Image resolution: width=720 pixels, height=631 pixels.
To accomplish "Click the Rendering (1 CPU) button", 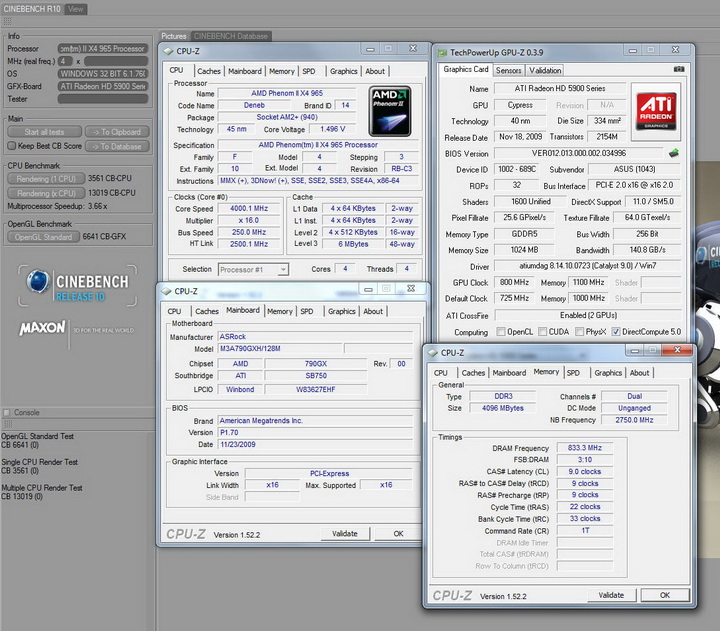I will tap(45, 179).
